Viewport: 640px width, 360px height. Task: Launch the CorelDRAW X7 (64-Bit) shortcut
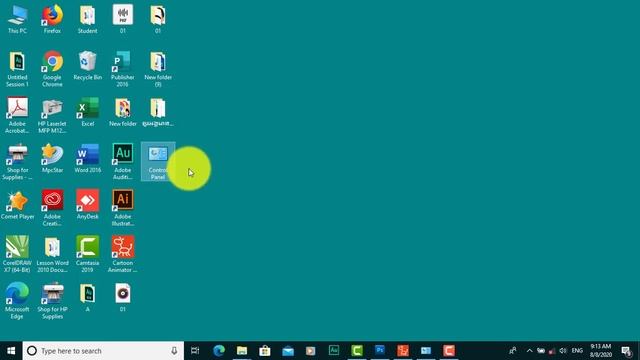tap(17, 254)
